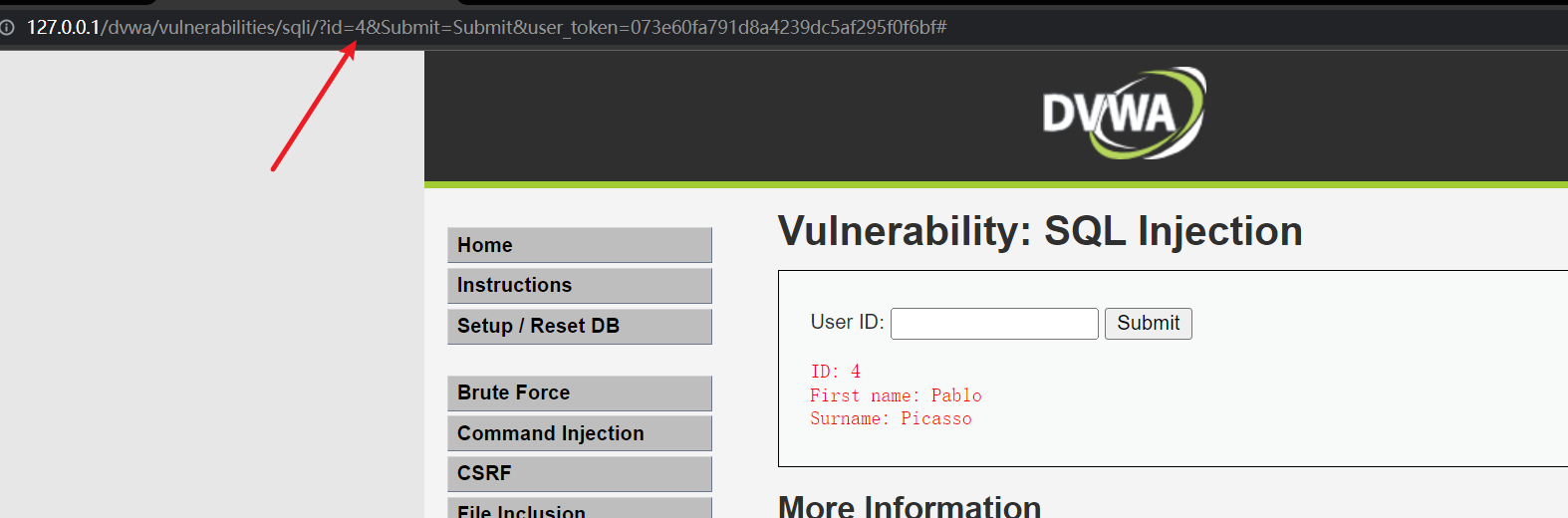Click the ID: 4 result text

(835, 372)
